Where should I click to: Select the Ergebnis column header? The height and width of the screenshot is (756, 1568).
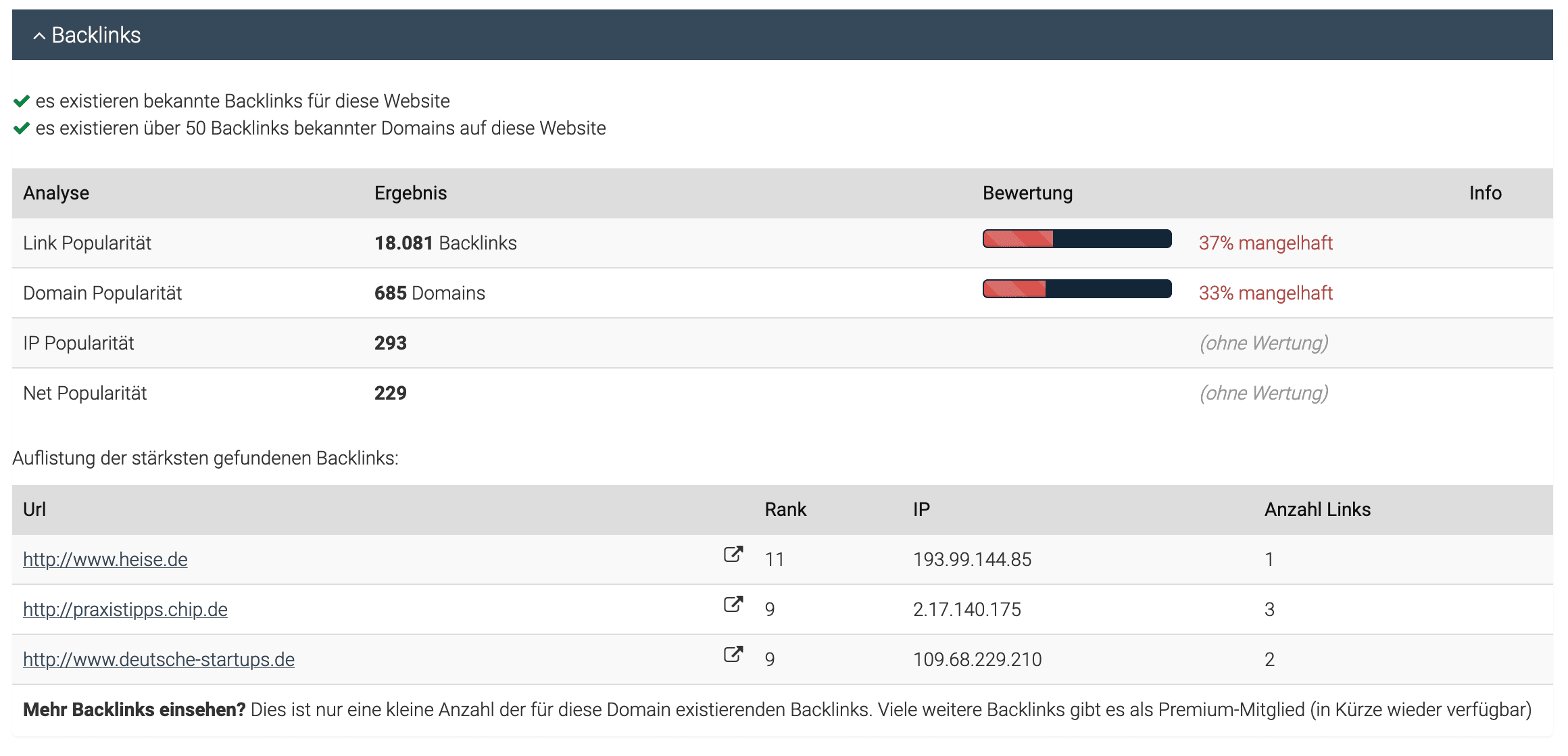(410, 193)
